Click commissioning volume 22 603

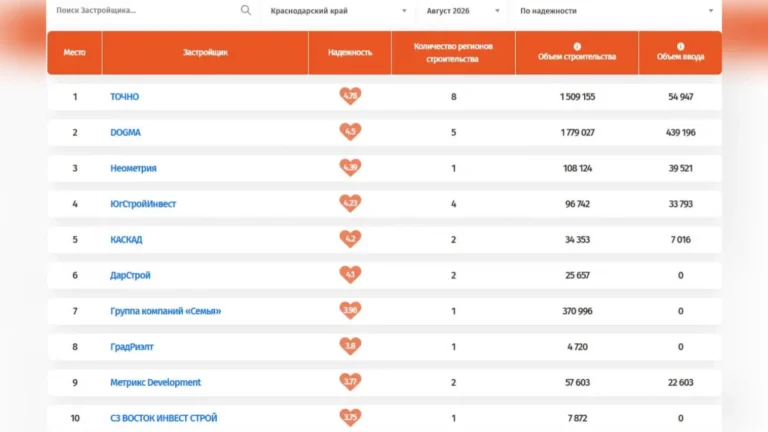point(681,383)
